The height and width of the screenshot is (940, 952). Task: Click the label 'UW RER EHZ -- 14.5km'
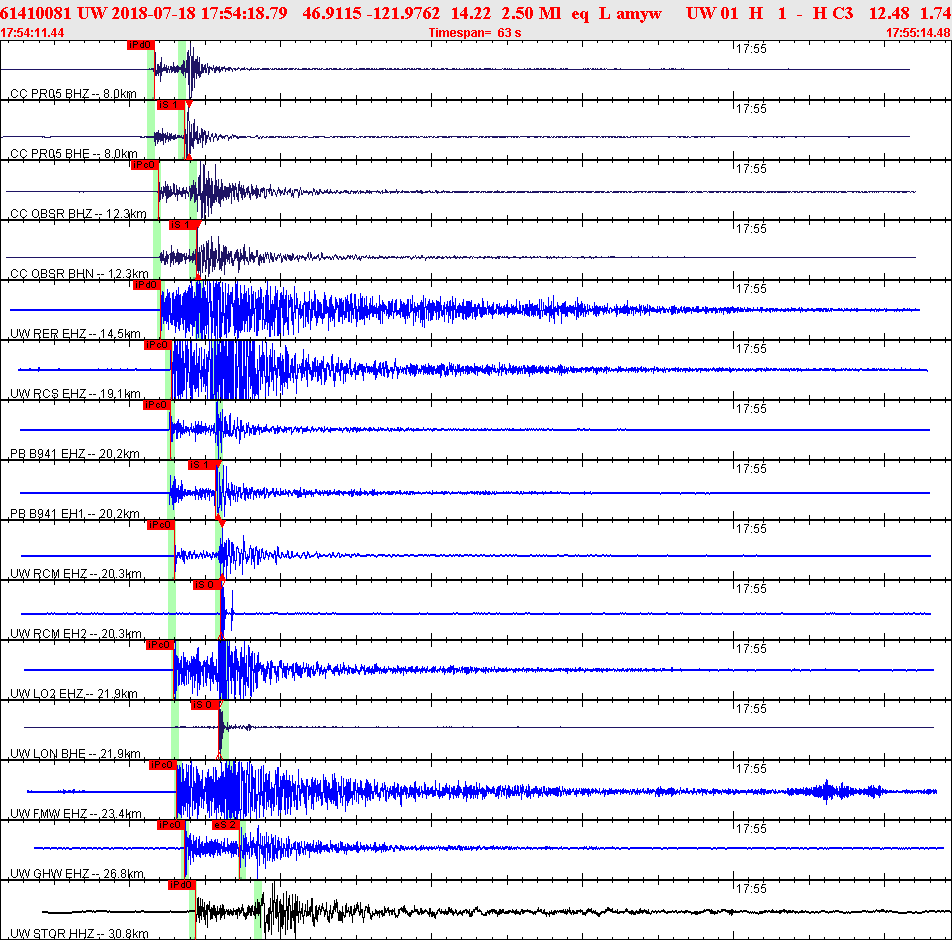click(x=75, y=334)
